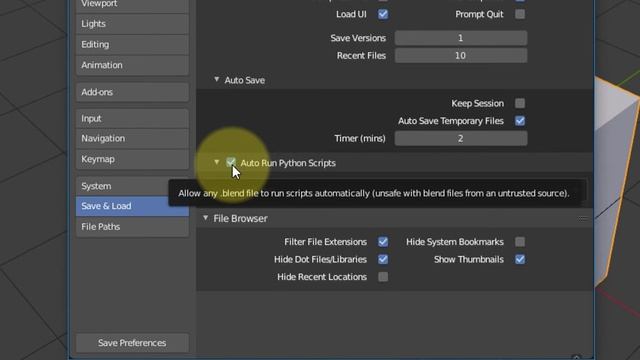Click the Timer (mins) value field
This screenshot has width=640, height=360.
(x=461, y=138)
